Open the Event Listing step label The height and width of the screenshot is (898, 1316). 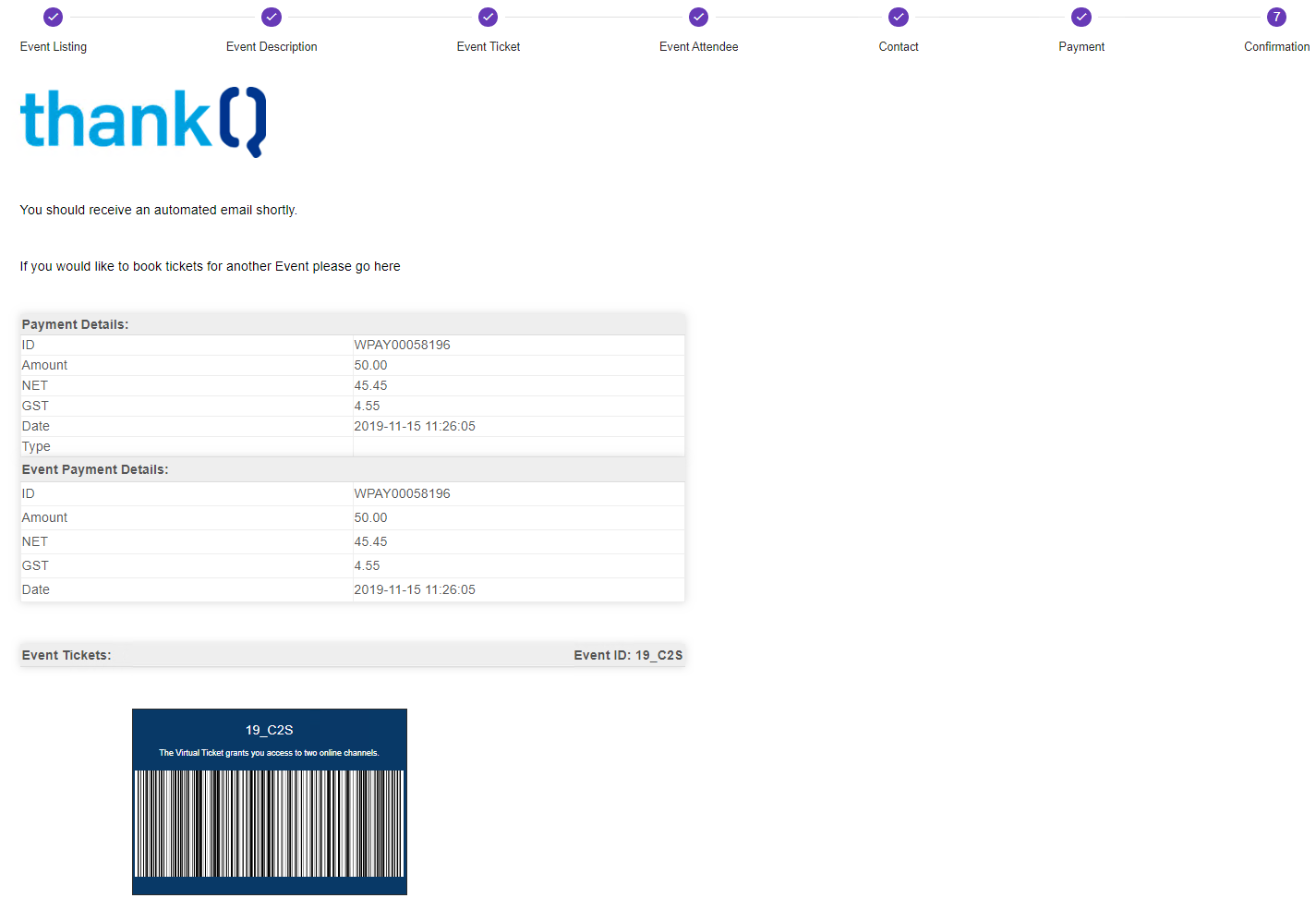click(54, 46)
